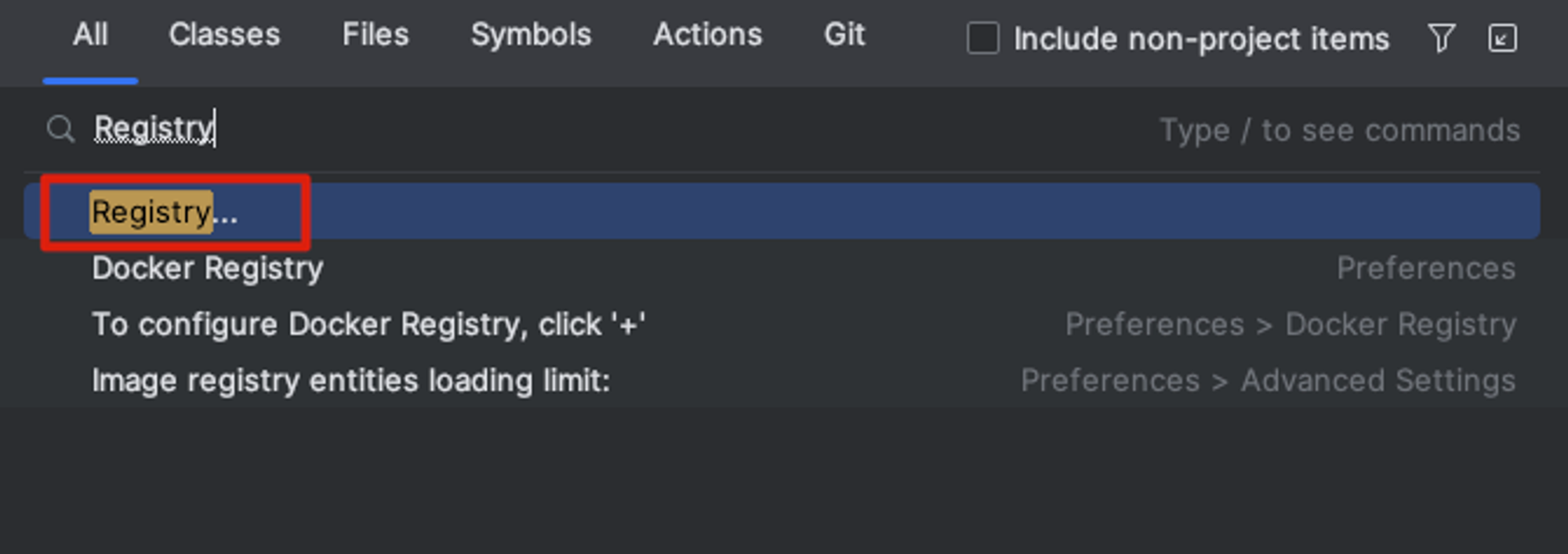The width and height of the screenshot is (1568, 554).
Task: Switch to the Files tab
Action: [x=376, y=34]
